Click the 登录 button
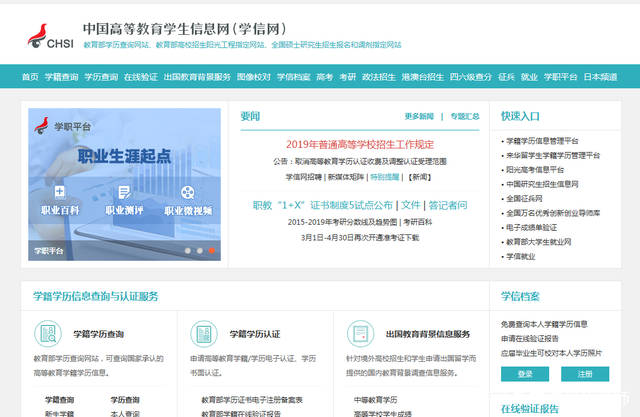 pyautogui.click(x=525, y=374)
